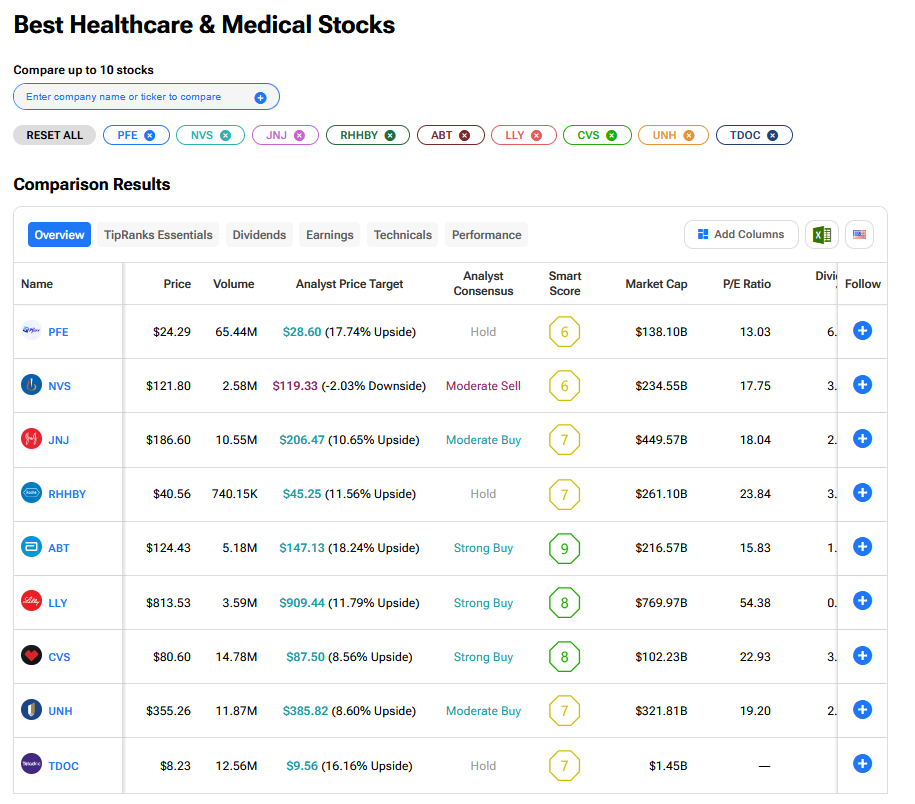This screenshot has width=915, height=804.
Task: Click the LLY company logo
Action: tap(31, 602)
